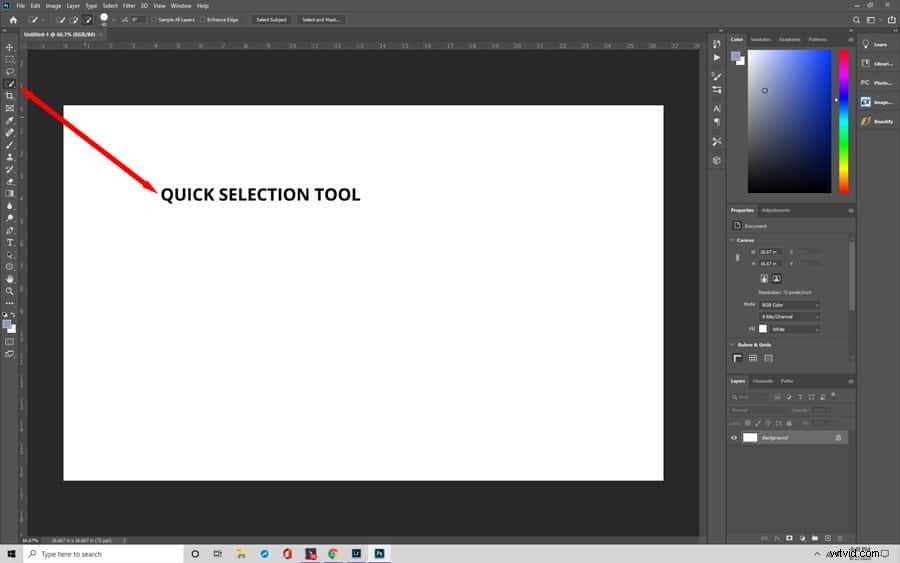
Task: Select the Dodge tool
Action: [10, 218]
